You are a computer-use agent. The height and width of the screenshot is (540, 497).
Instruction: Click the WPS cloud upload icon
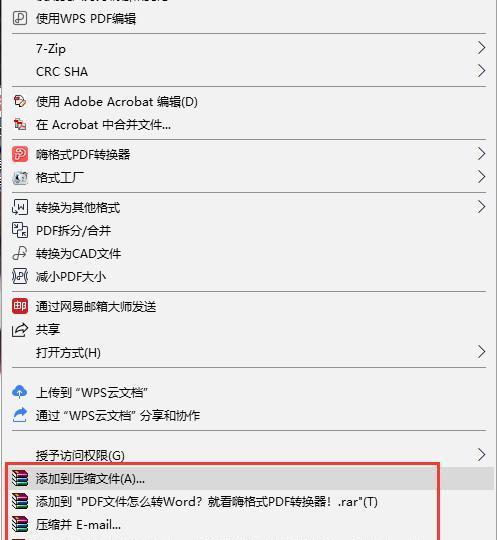coord(20,392)
